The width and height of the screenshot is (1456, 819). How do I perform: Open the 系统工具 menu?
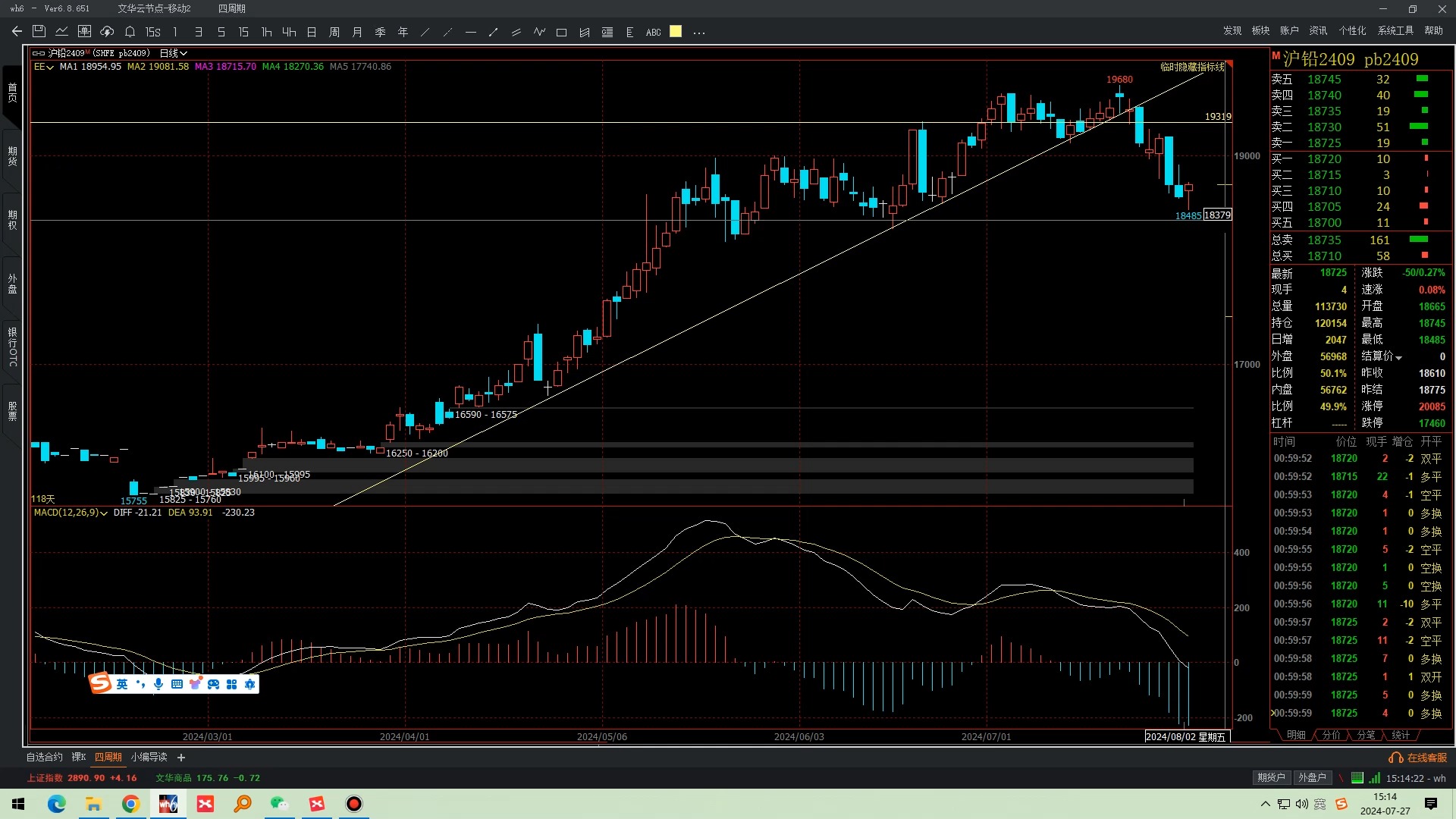(x=1395, y=30)
